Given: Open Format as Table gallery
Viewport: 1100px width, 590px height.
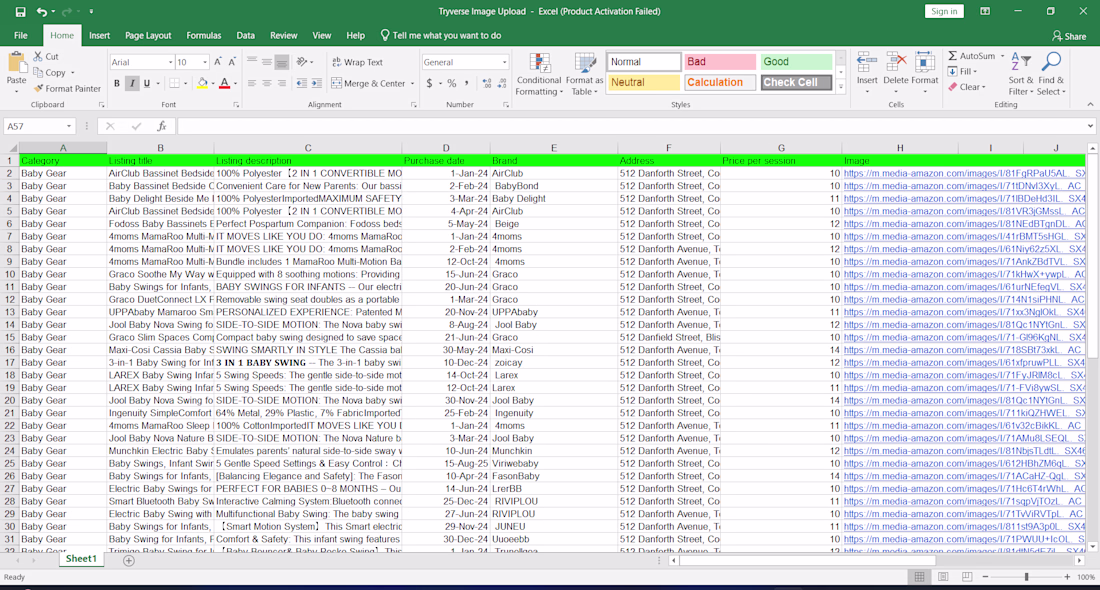Looking at the screenshot, I should coord(584,74).
